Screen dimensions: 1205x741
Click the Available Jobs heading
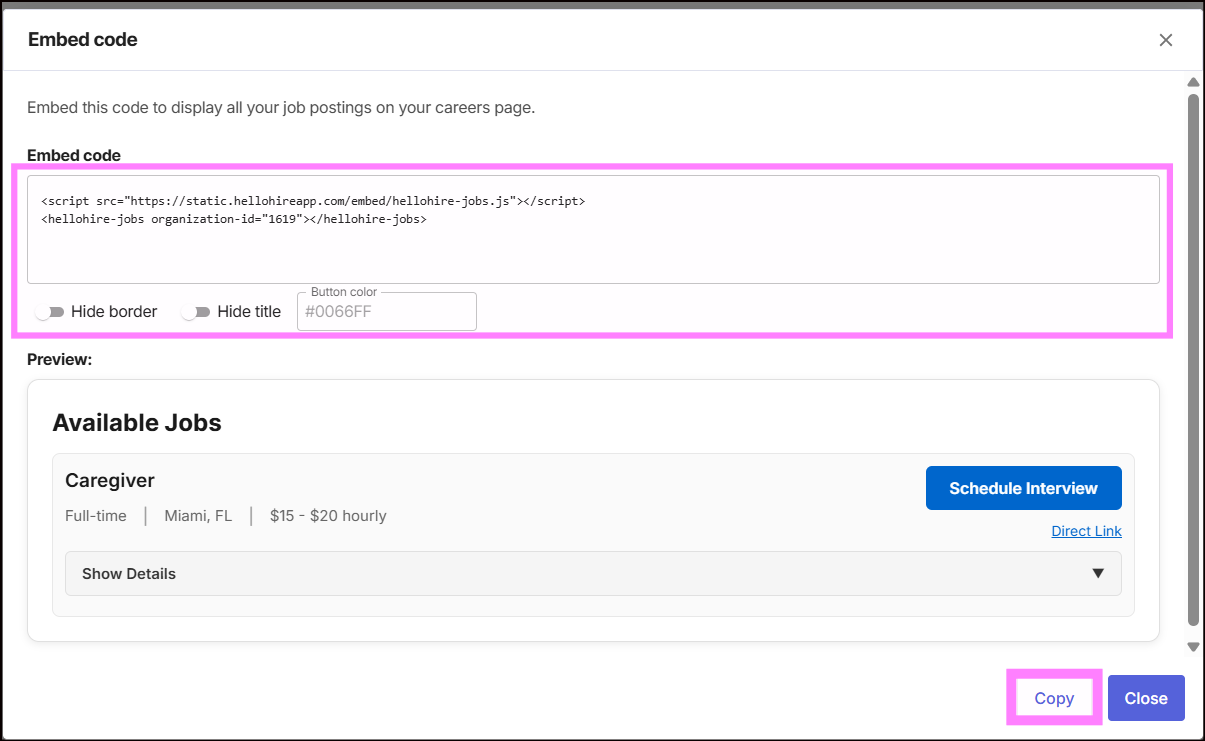[137, 423]
